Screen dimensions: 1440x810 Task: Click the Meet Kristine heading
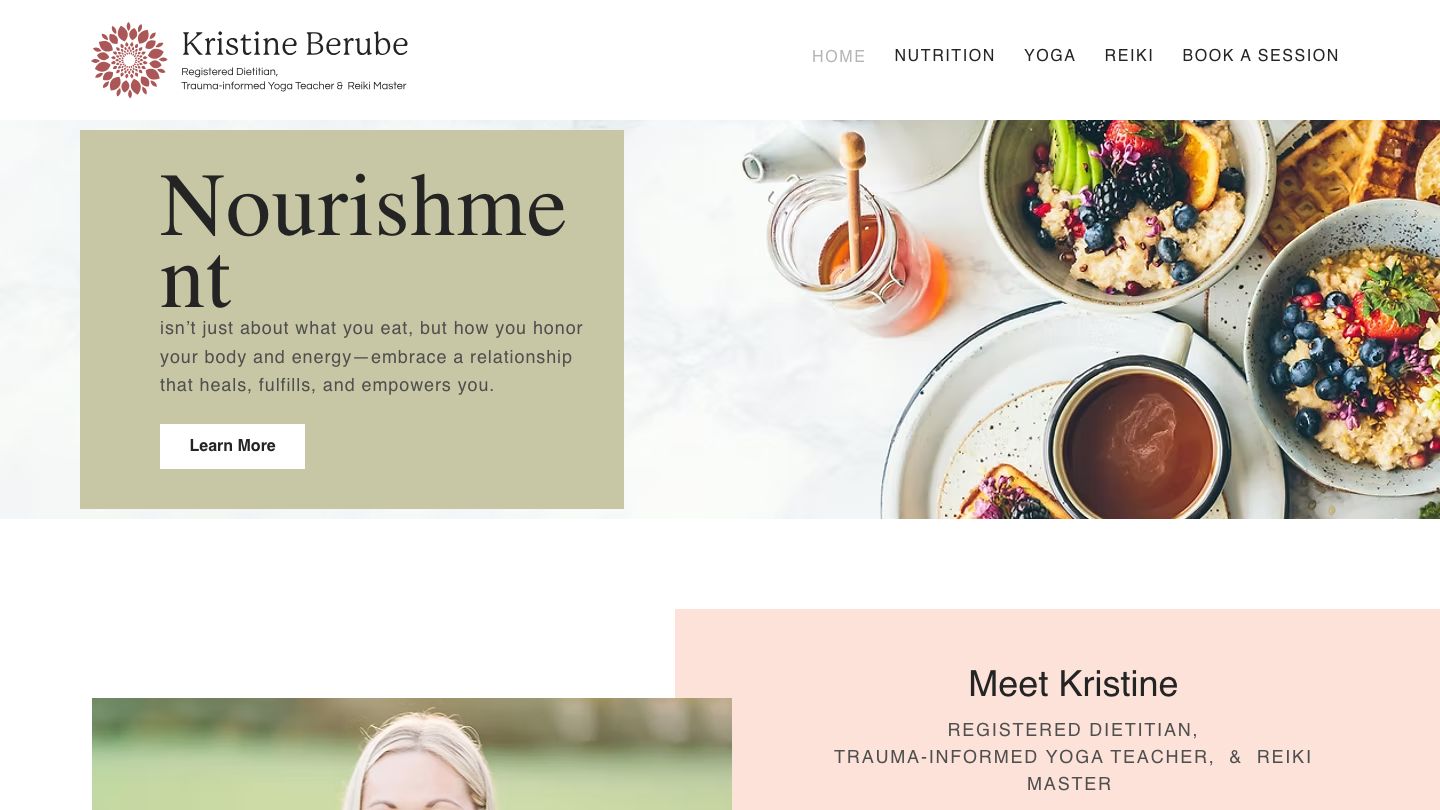1073,684
